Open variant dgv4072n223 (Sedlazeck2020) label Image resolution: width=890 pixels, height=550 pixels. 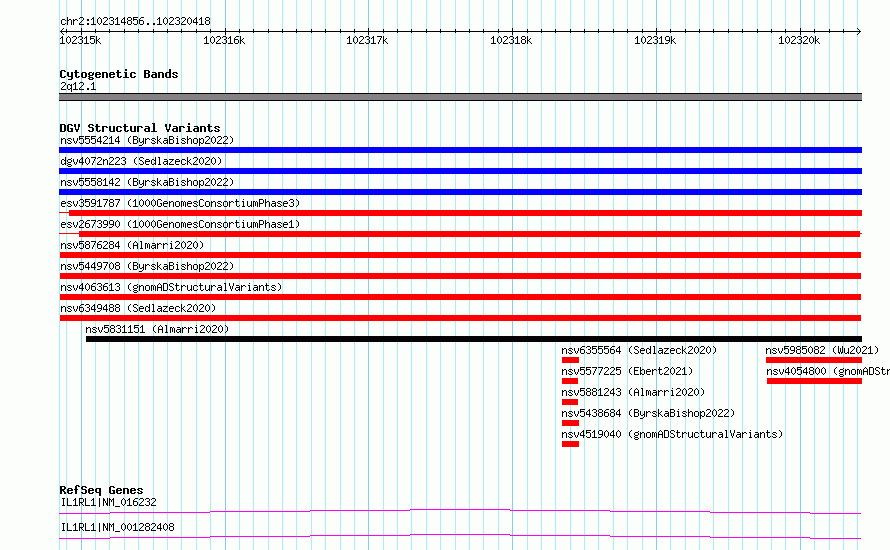[x=141, y=161]
